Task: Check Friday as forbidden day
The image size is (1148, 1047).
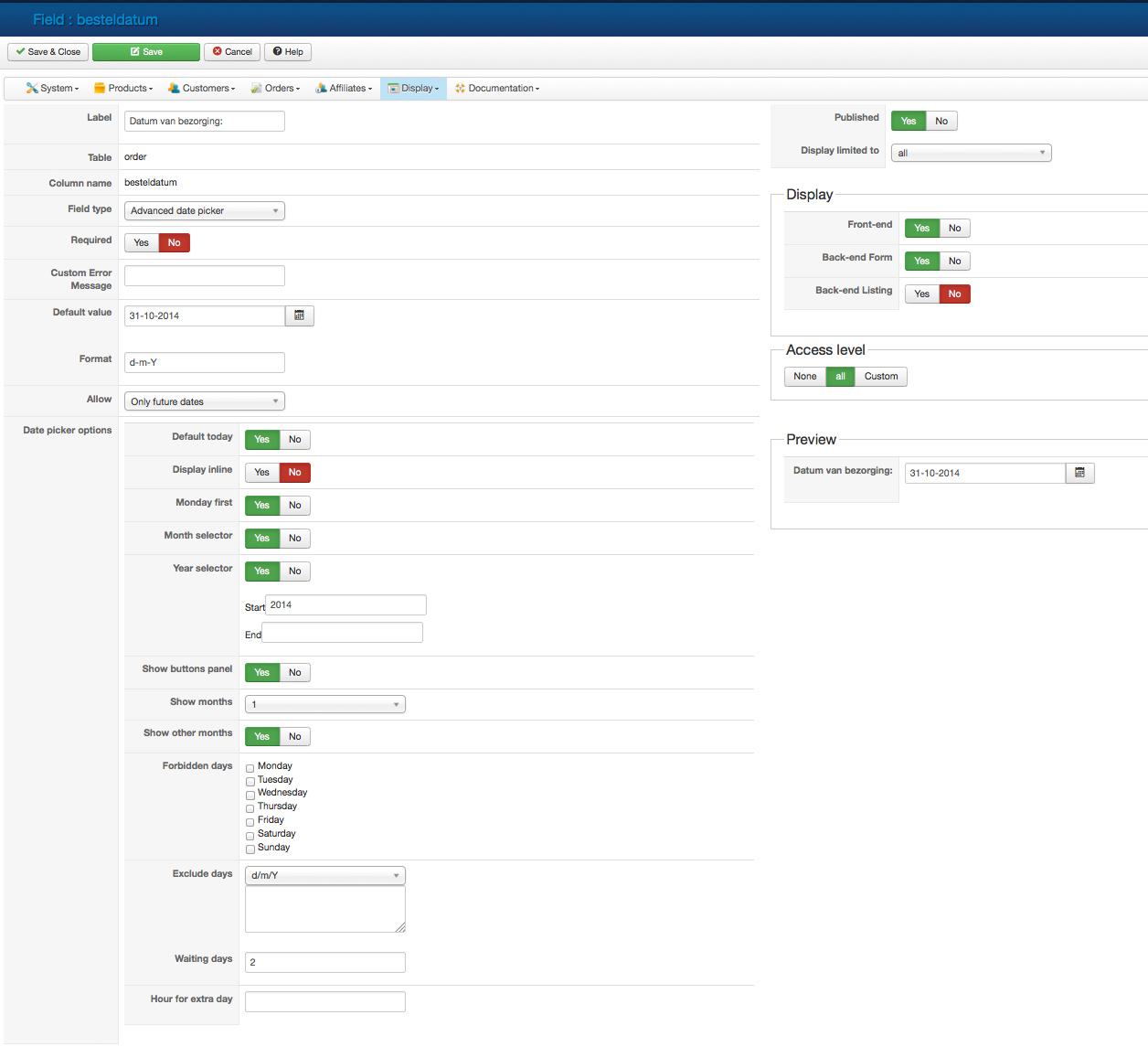Action: click(250, 822)
